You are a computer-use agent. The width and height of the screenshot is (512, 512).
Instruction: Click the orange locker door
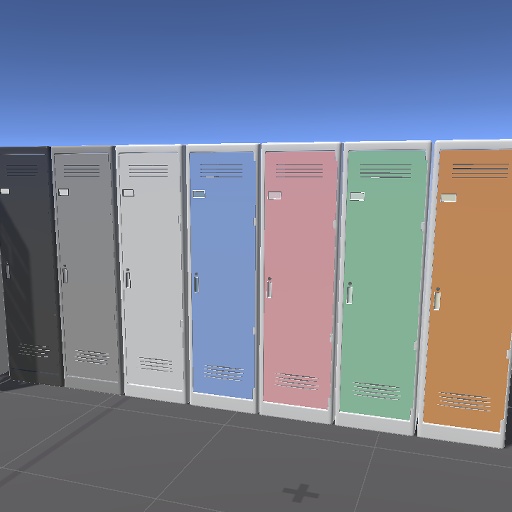click(x=468, y=292)
